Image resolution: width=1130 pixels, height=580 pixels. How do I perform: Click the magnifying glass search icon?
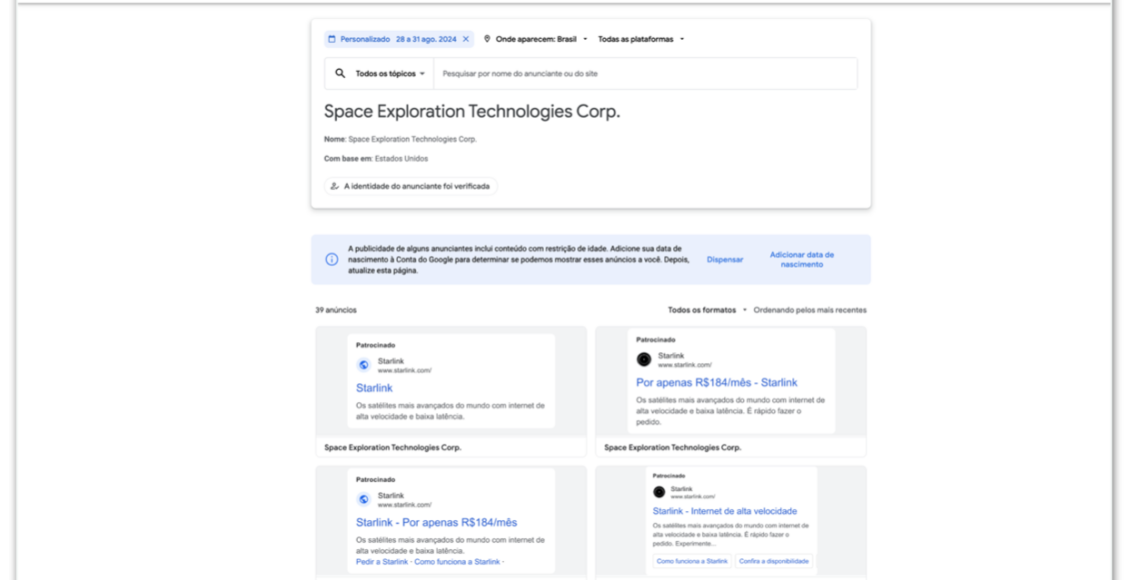point(340,73)
